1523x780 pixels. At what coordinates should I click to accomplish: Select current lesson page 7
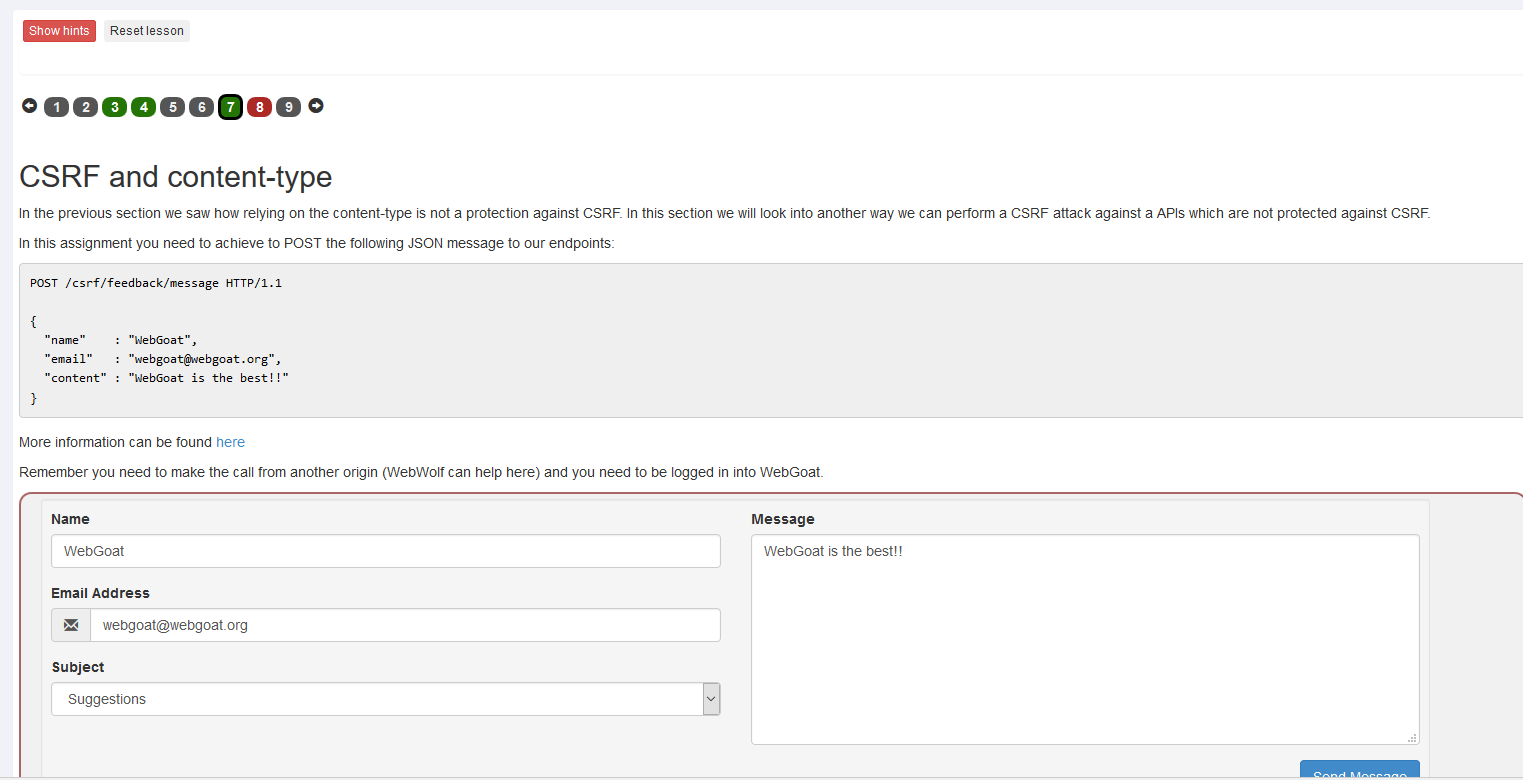tap(231, 107)
